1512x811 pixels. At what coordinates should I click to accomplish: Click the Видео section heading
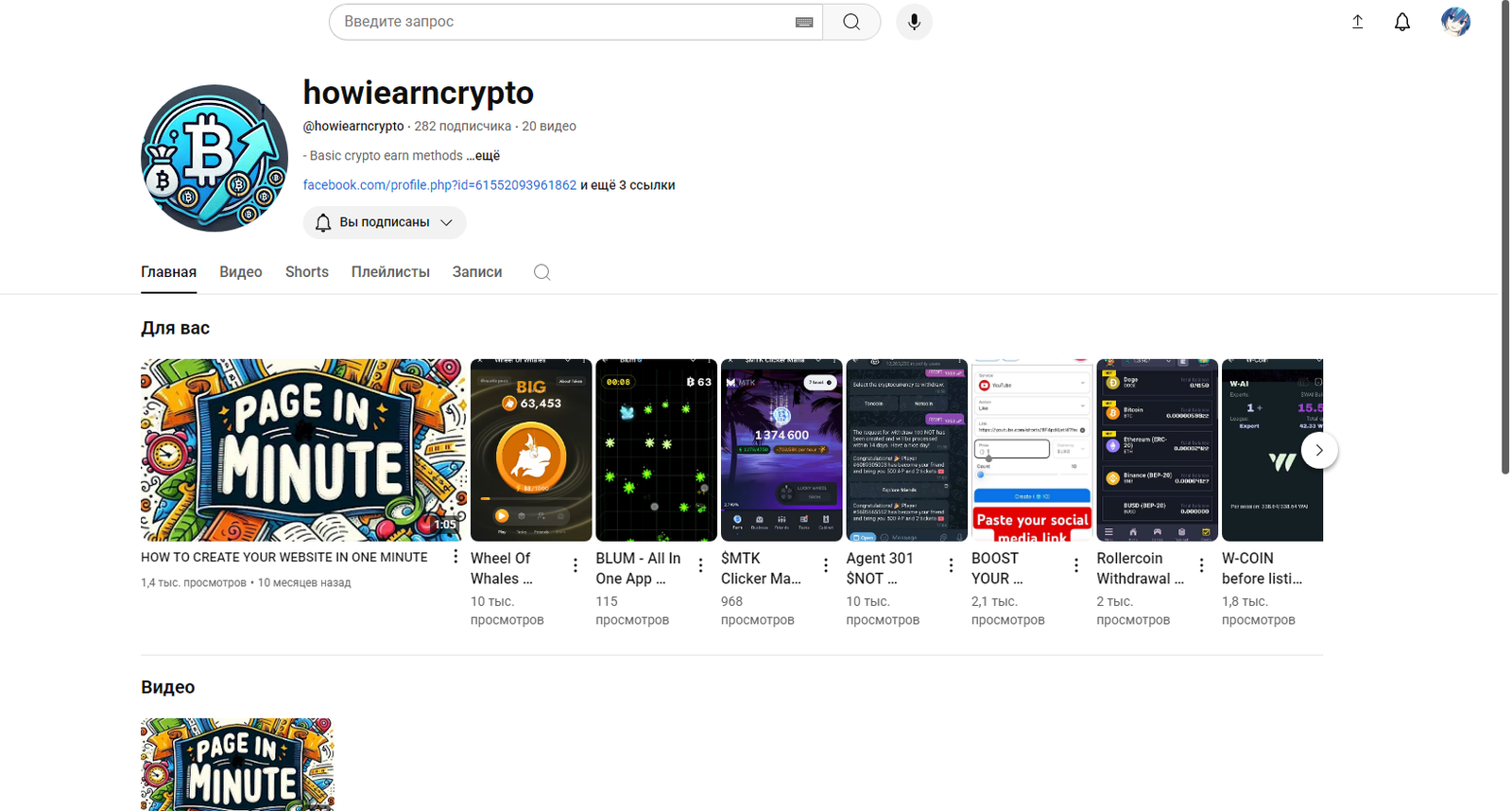[x=168, y=687]
